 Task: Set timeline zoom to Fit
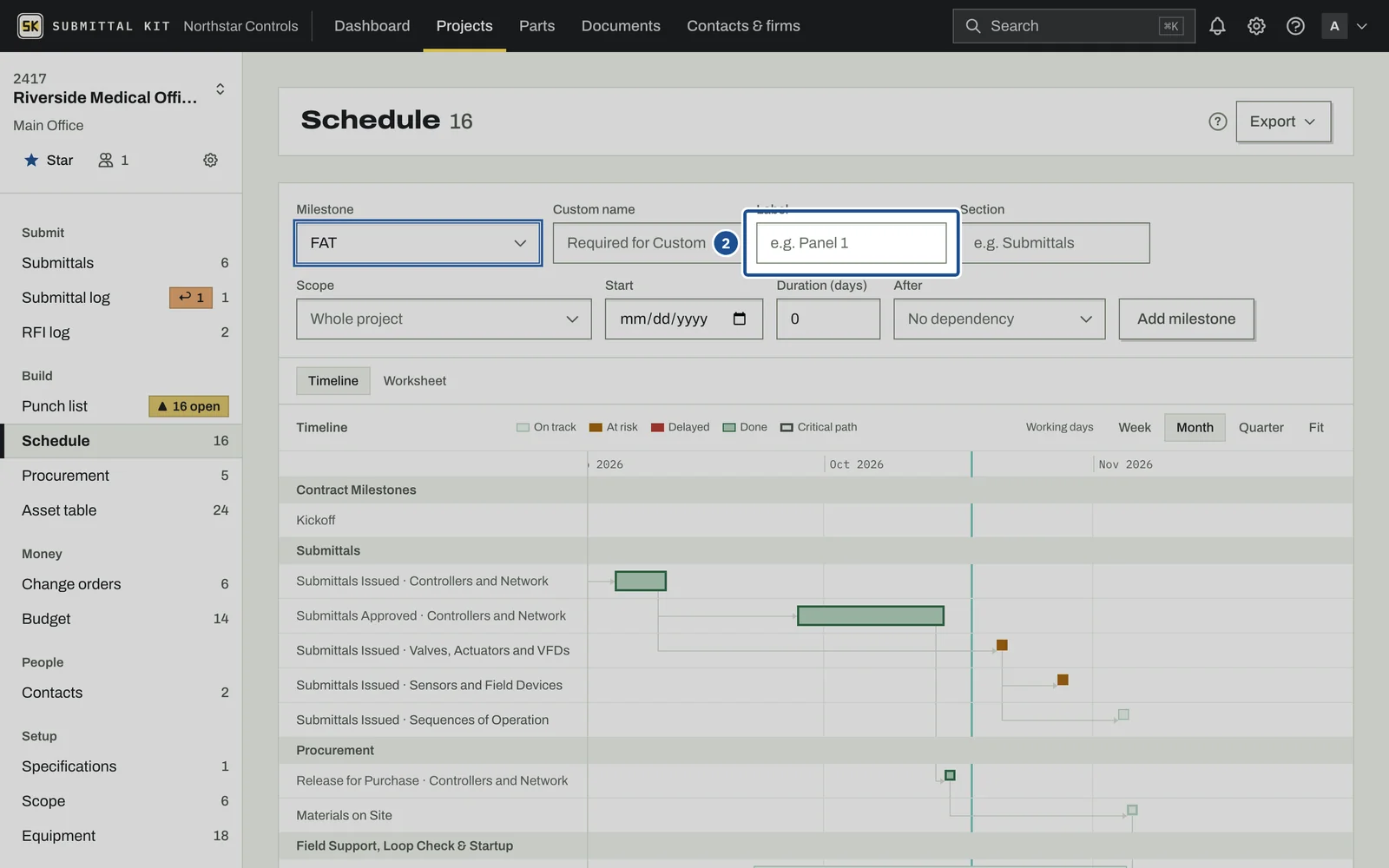pos(1316,427)
